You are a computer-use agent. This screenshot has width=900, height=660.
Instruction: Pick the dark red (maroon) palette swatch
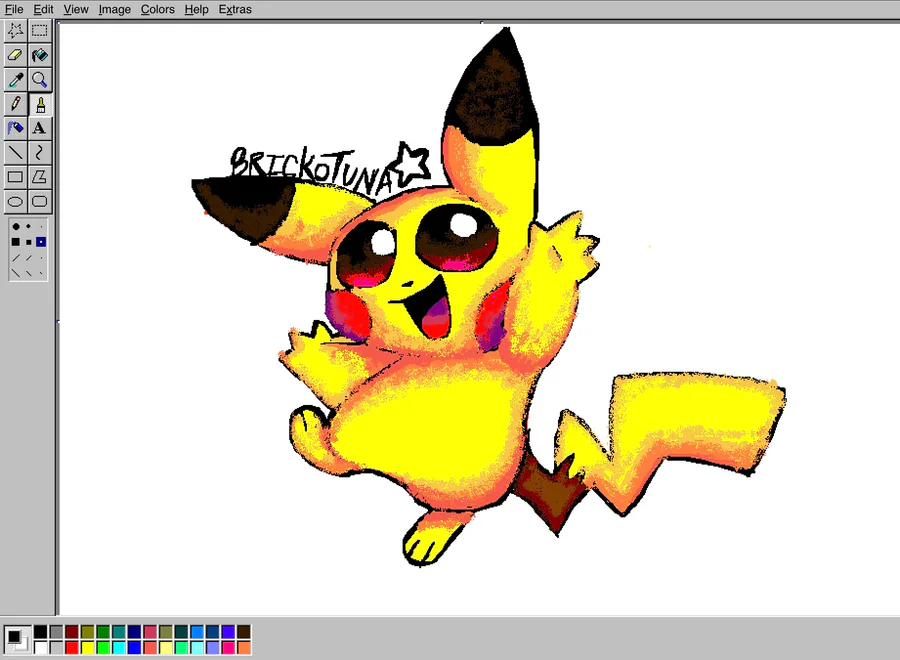pos(72,632)
